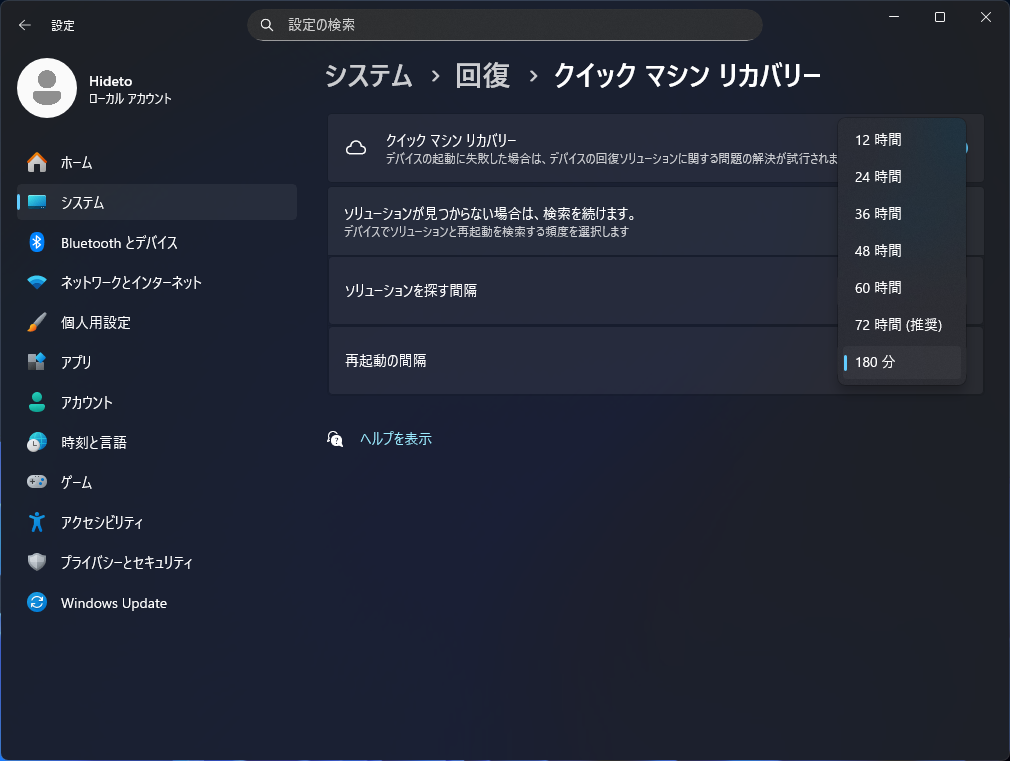Select the 72 時間 (推奨) option
Screen dimensions: 1010x761
900,324
